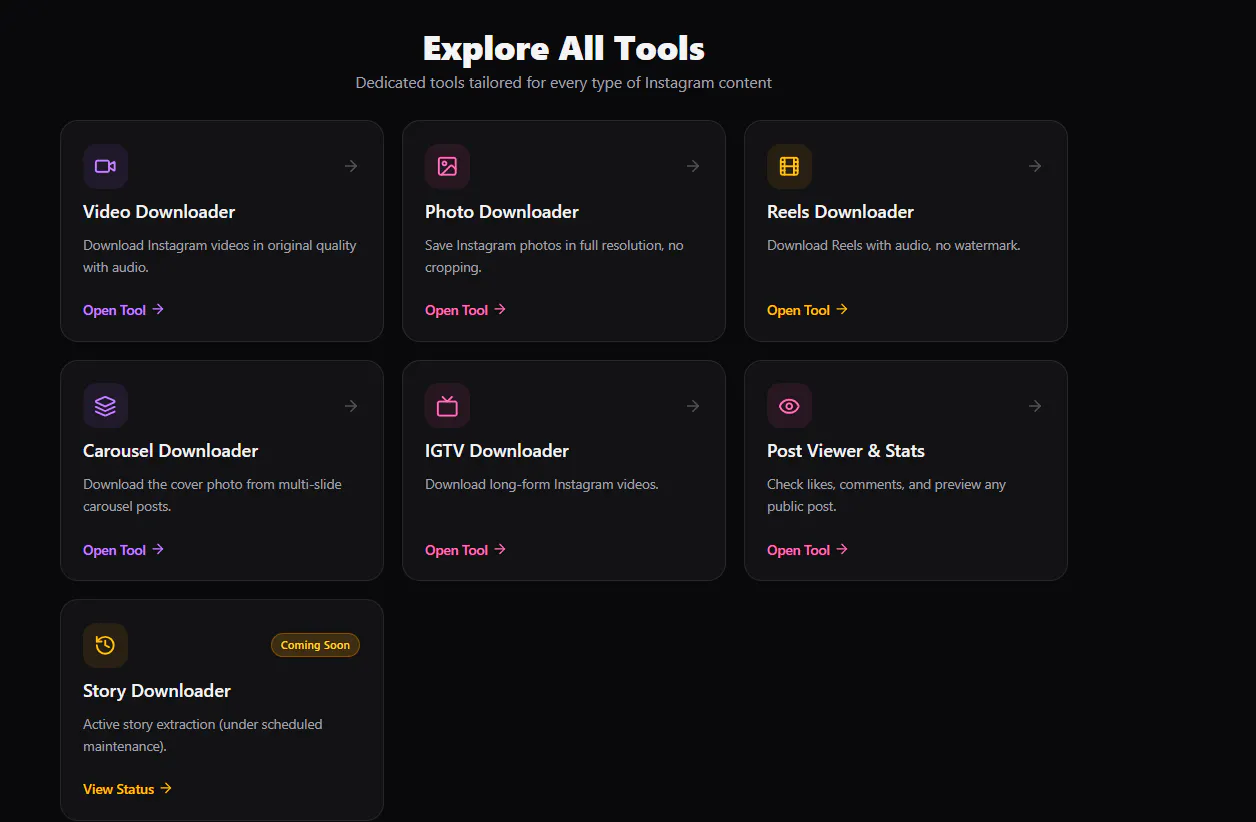Click the 'Dedicated tools tailored' subtitle text
The width and height of the screenshot is (1256, 822).
pos(564,83)
